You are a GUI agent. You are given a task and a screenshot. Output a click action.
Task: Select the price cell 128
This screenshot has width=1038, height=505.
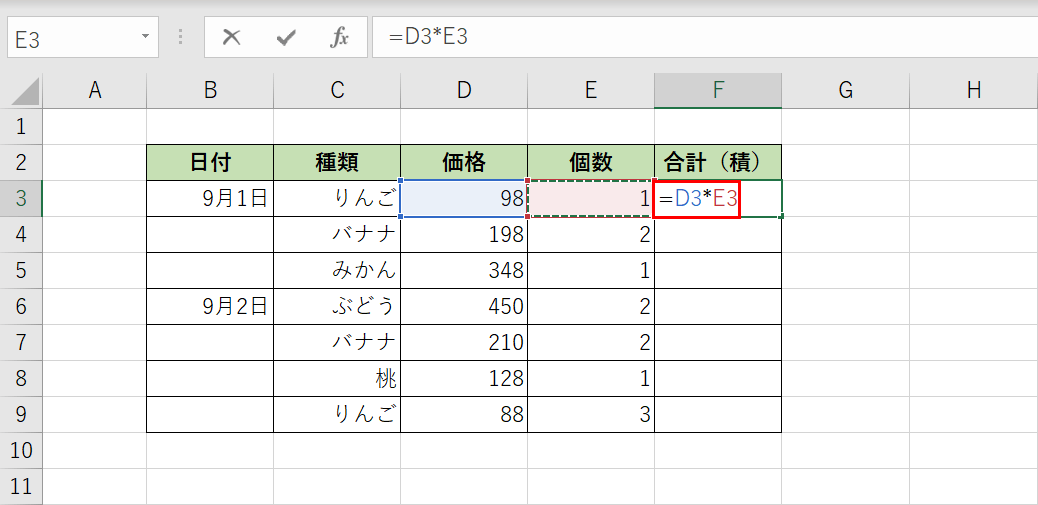click(464, 379)
